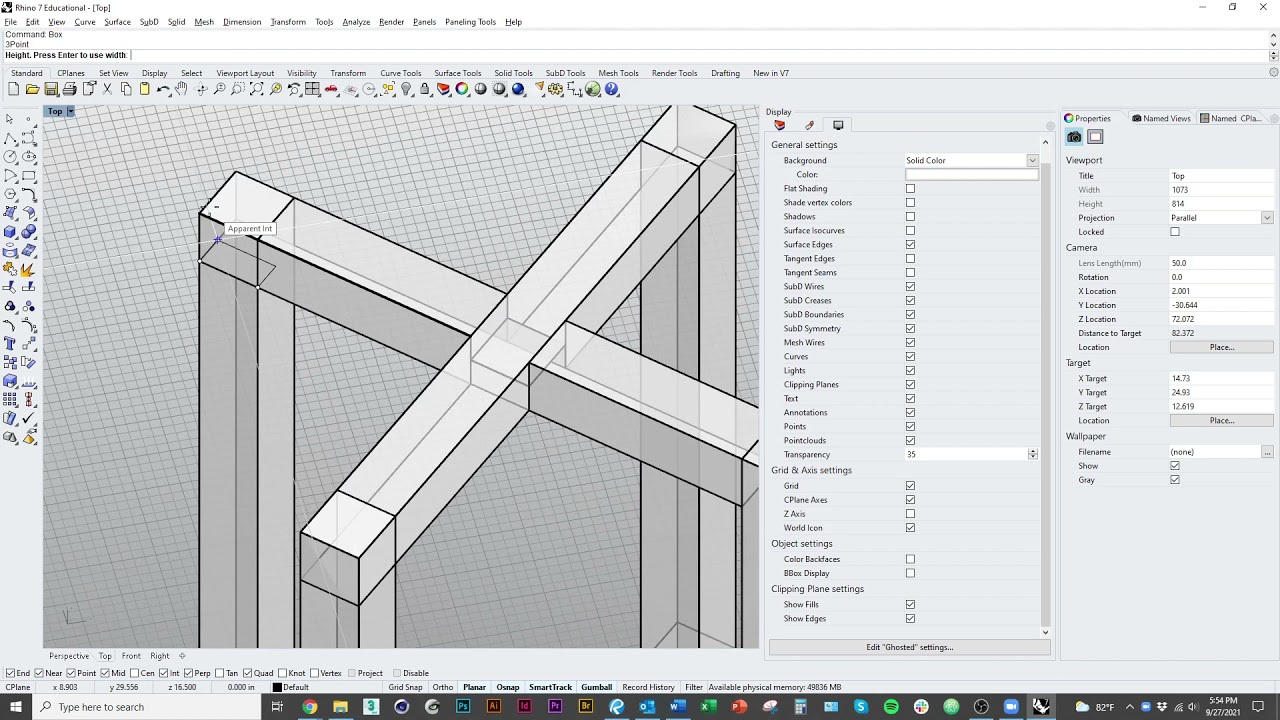
Task: Check the Locked viewport checkbox
Action: pyautogui.click(x=1175, y=232)
